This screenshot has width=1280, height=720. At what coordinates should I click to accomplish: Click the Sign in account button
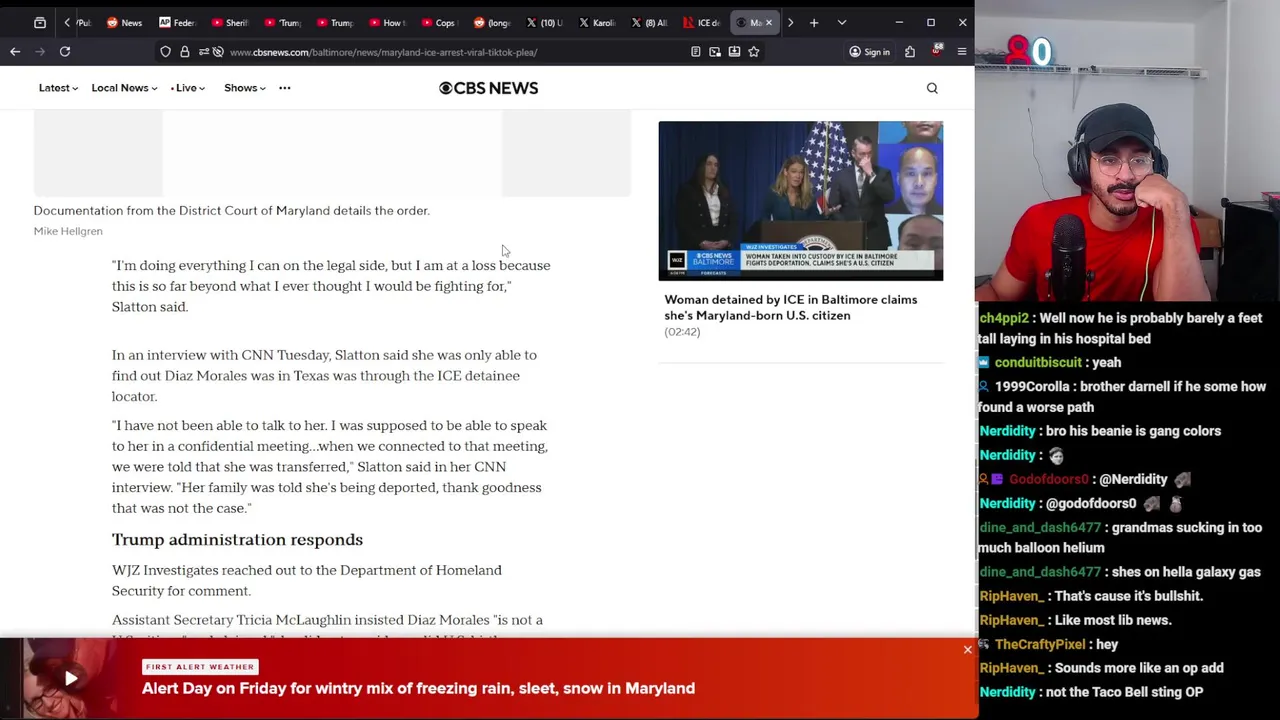point(869,52)
